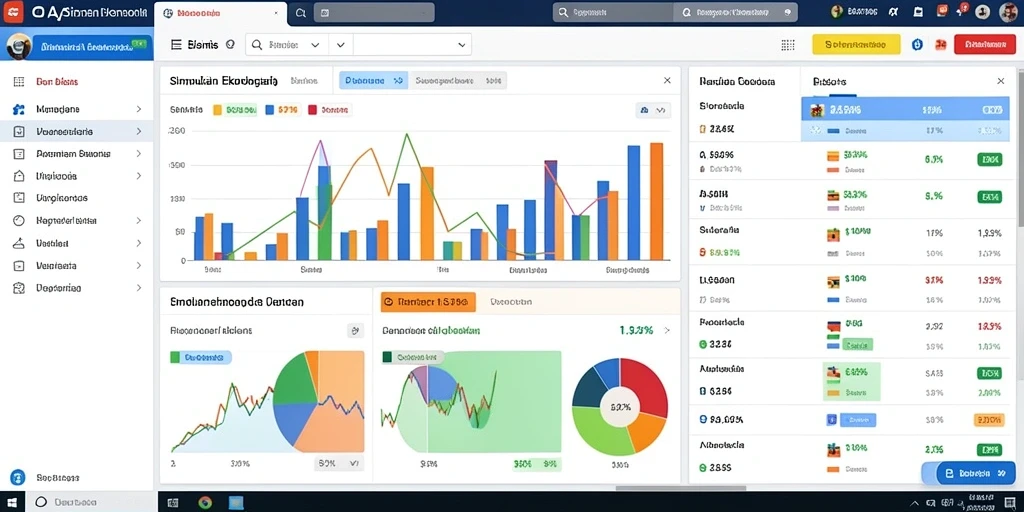Click the hamburger menu icon in the toolbar

click(176, 44)
